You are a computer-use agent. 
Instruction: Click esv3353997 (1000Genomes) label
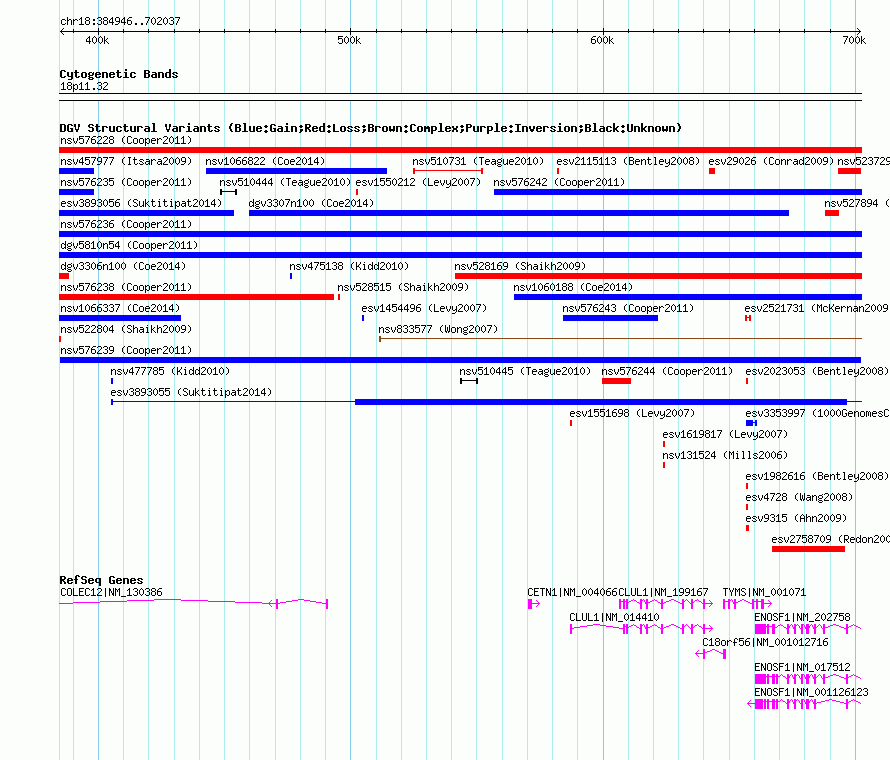817,413
